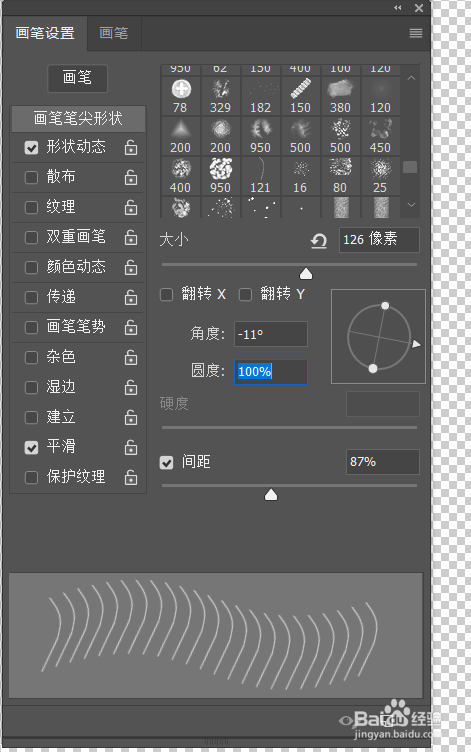The width and height of the screenshot is (471, 752).
Task: Click the 间距 spacing slider handle
Action: coord(271,495)
